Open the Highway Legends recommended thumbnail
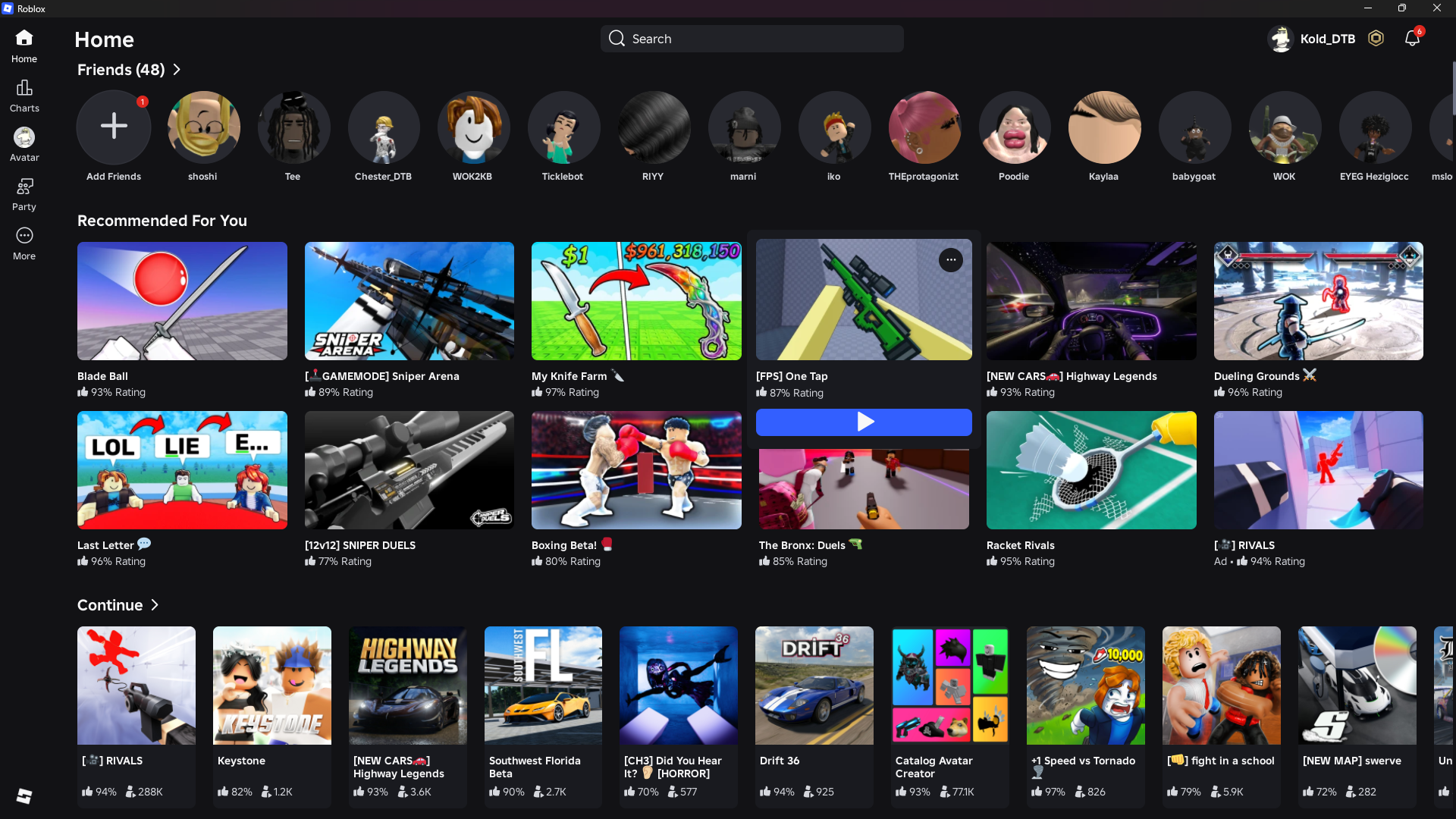This screenshot has height=819, width=1456. [x=1091, y=301]
